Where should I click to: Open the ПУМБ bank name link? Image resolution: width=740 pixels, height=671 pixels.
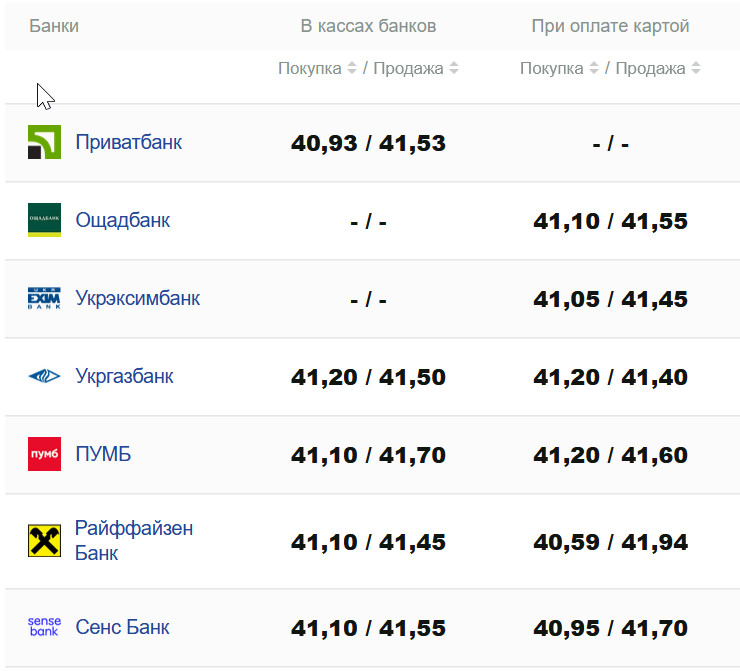click(103, 454)
